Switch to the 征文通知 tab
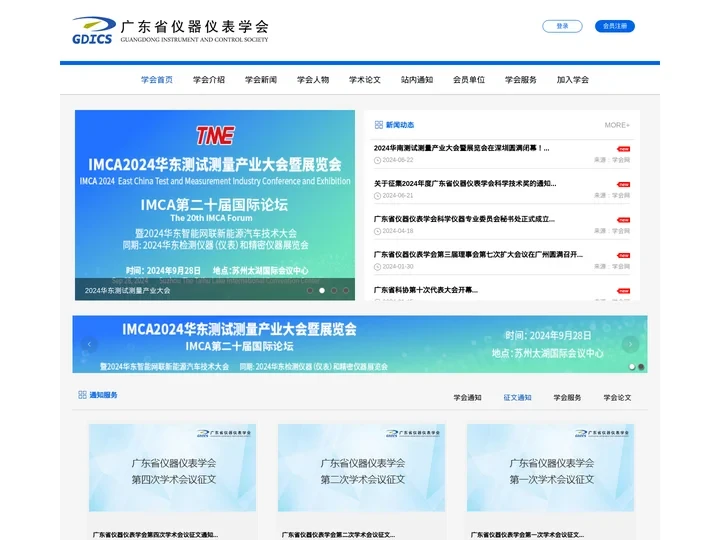The width and height of the screenshot is (720, 540). click(x=518, y=398)
